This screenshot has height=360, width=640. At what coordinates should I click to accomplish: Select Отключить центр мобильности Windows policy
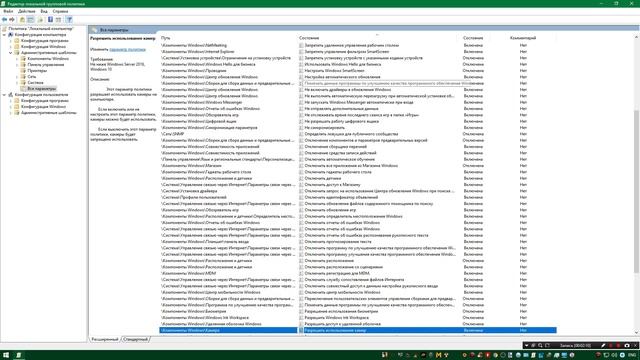pos(342,292)
